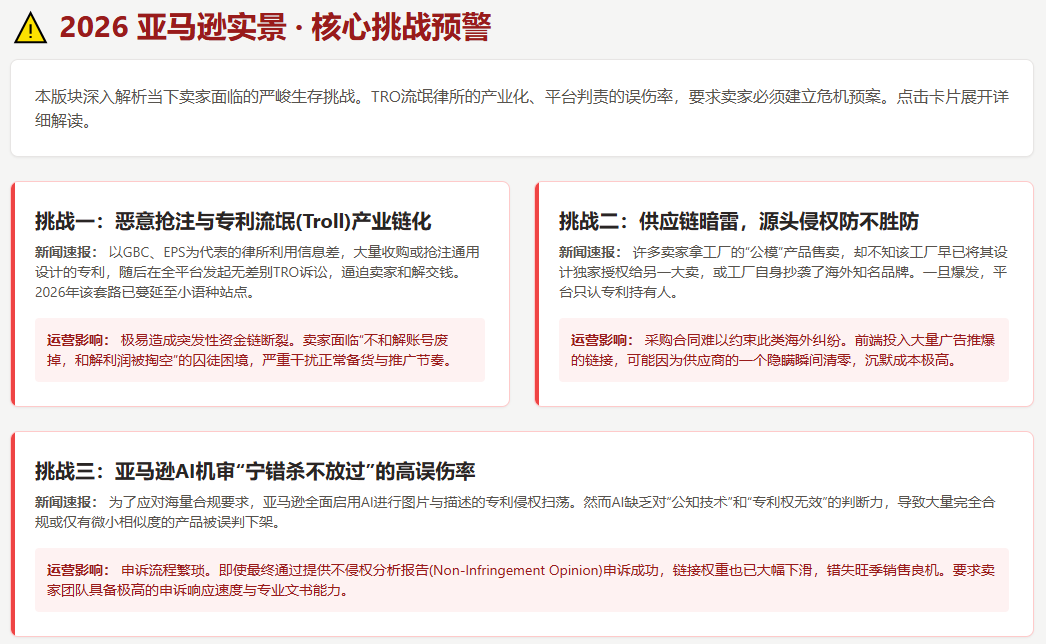The height and width of the screenshot is (644, 1046).
Task: Click the intro paragraph about TRO流氓律所
Action: point(521,109)
